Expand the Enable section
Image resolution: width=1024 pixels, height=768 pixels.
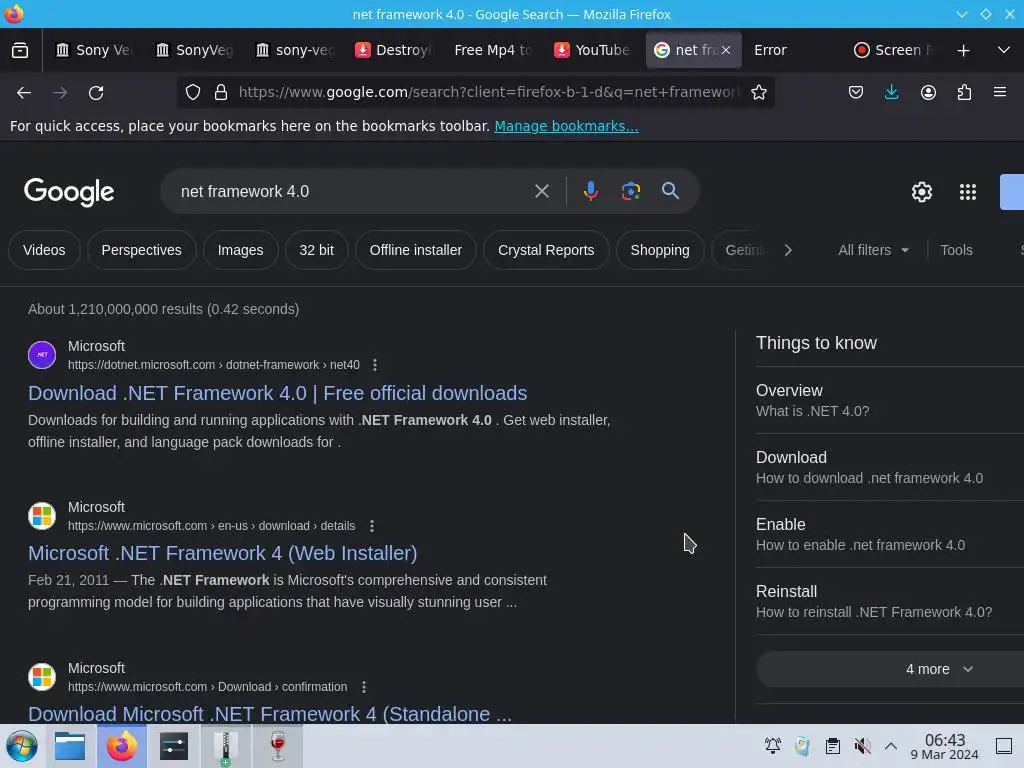pyautogui.click(x=889, y=534)
